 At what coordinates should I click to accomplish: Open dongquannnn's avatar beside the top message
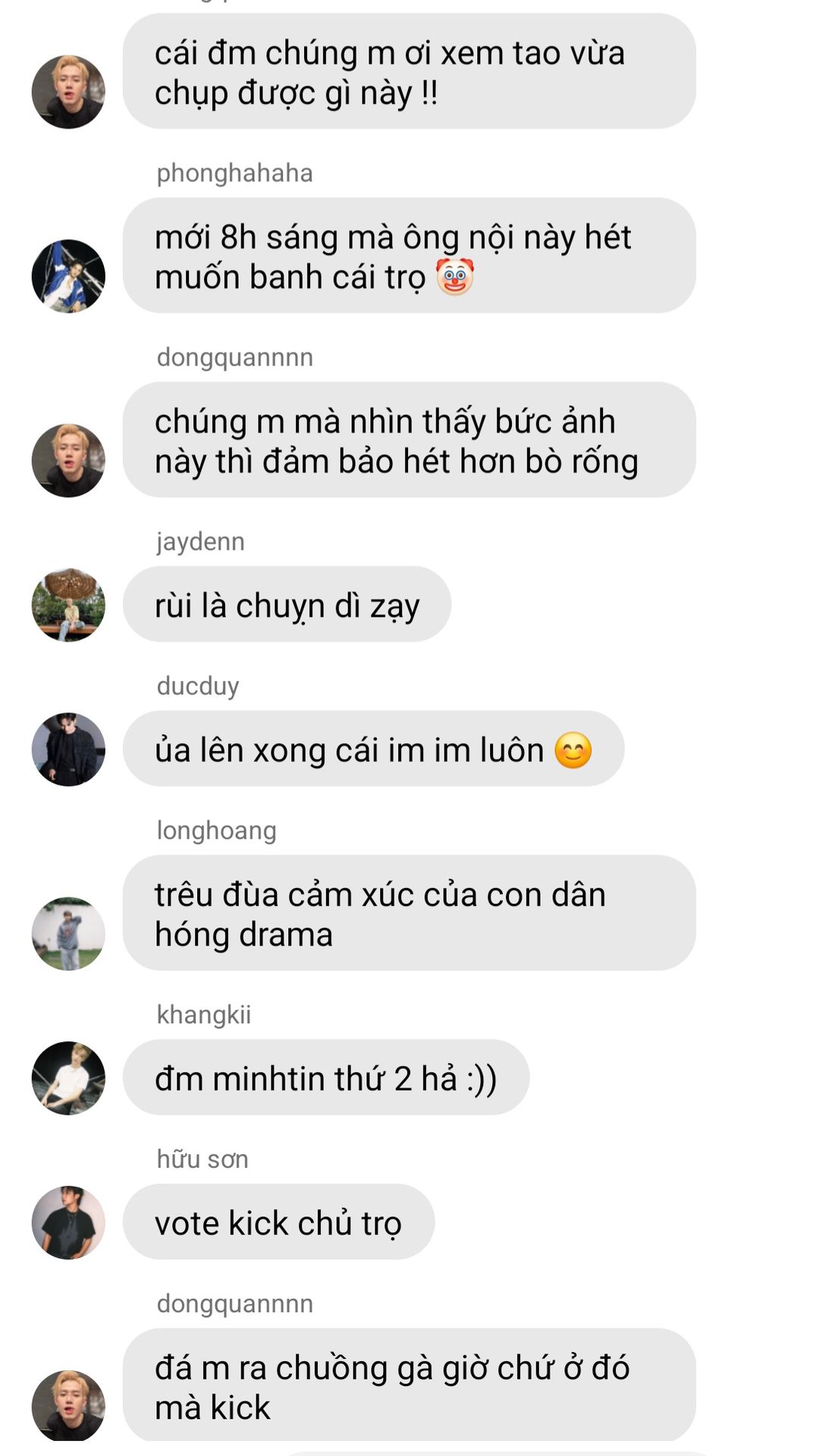coord(68,92)
